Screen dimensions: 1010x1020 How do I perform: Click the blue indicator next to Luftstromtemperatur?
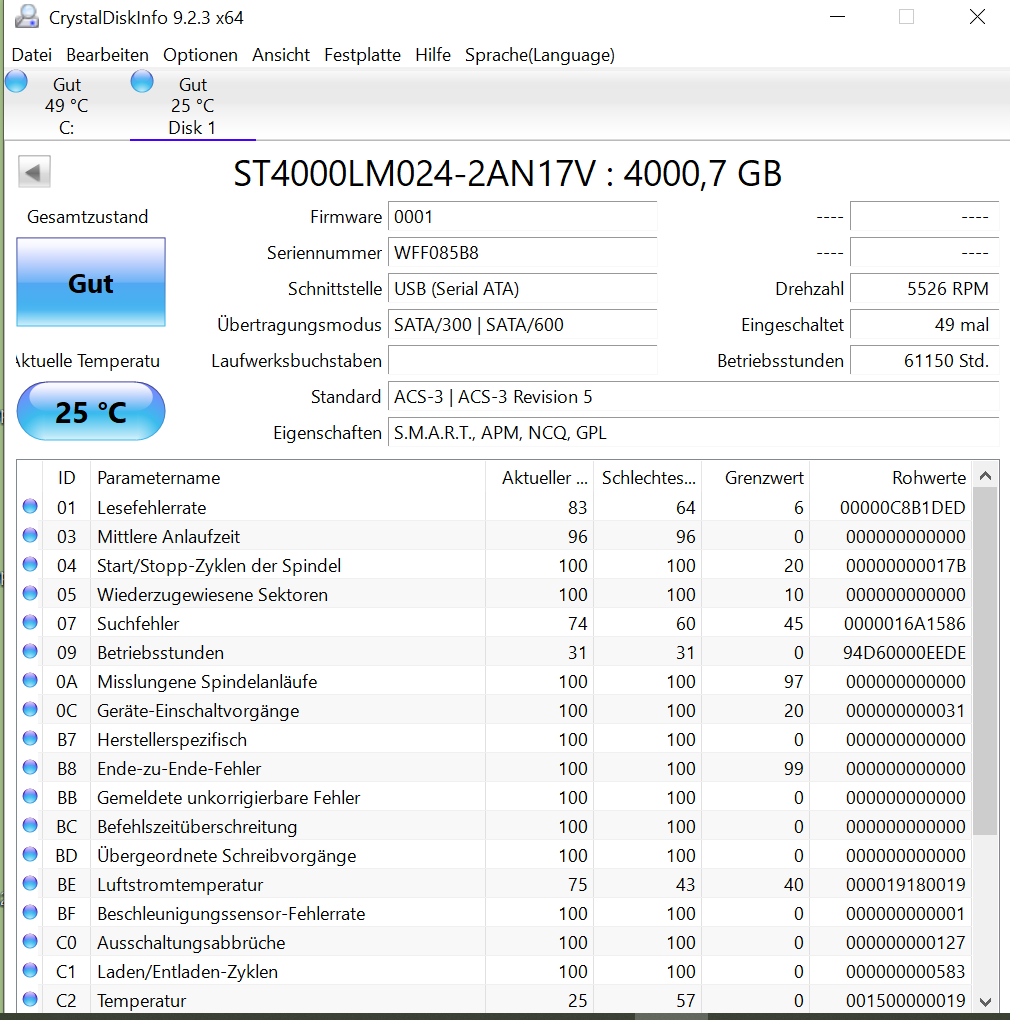29,884
